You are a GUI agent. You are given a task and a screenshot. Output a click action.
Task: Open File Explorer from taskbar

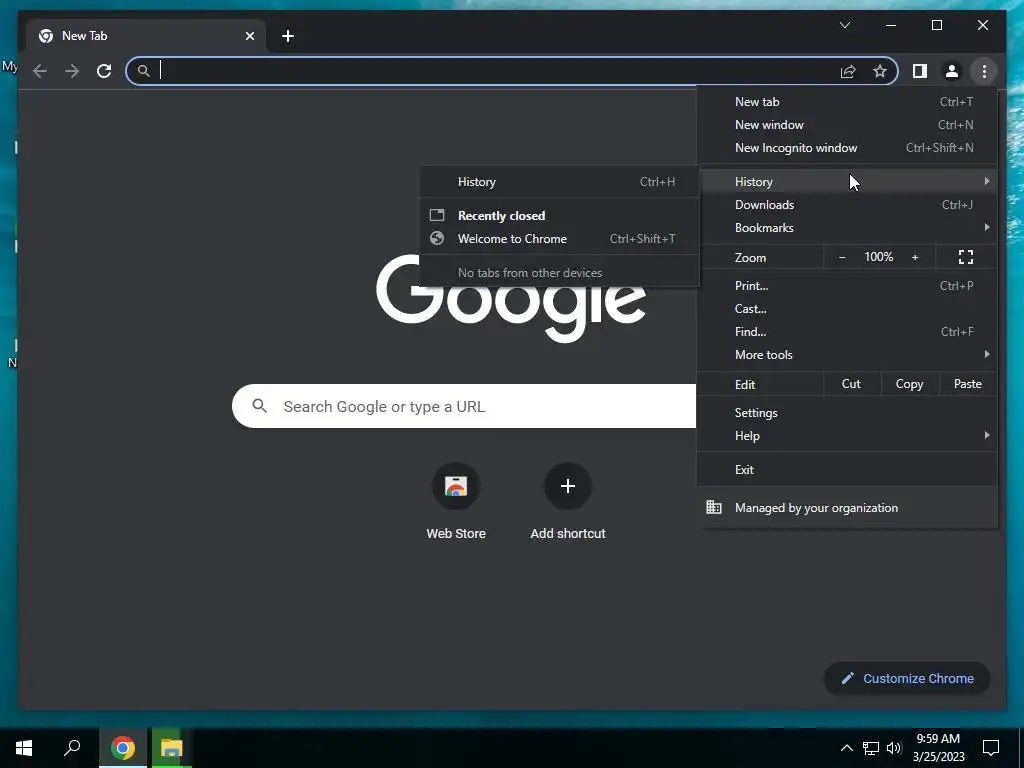pos(171,748)
